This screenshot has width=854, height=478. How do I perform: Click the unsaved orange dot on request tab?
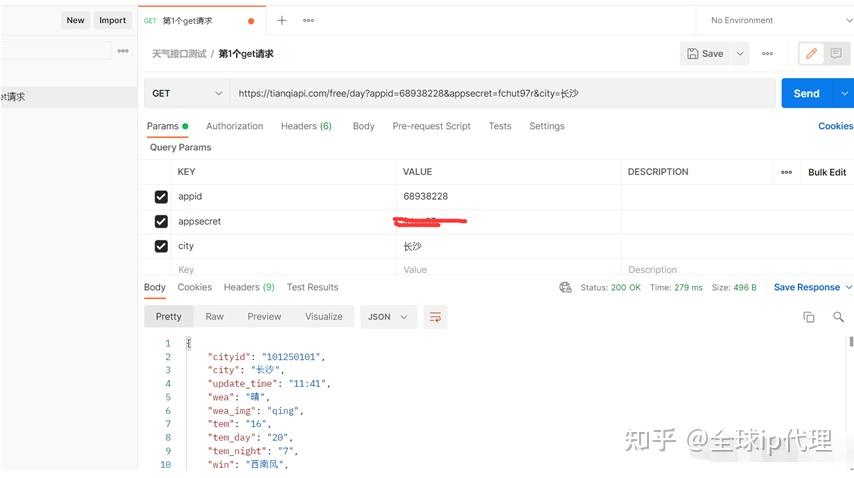click(251, 21)
